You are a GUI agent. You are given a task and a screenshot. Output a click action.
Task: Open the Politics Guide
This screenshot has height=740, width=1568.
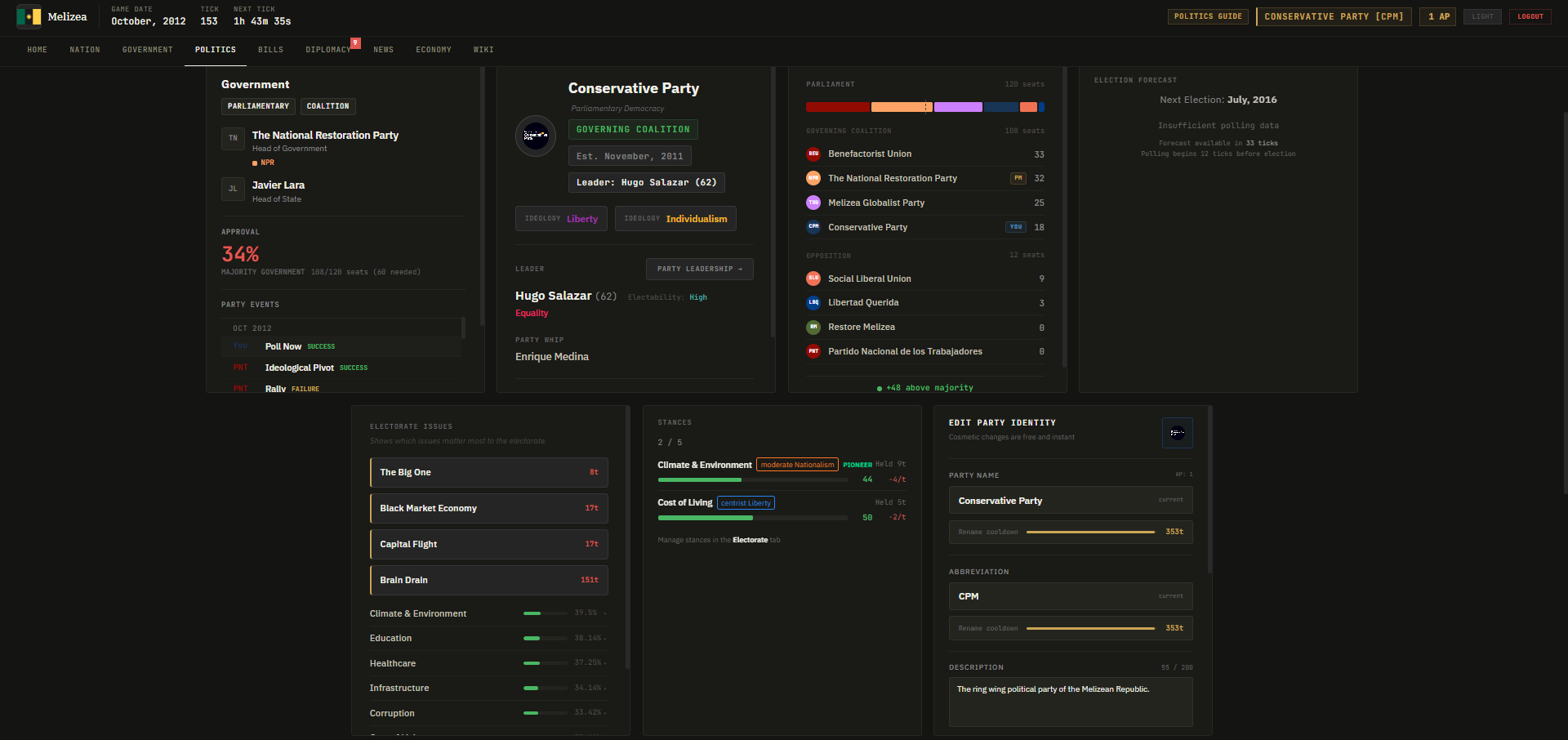click(1207, 16)
